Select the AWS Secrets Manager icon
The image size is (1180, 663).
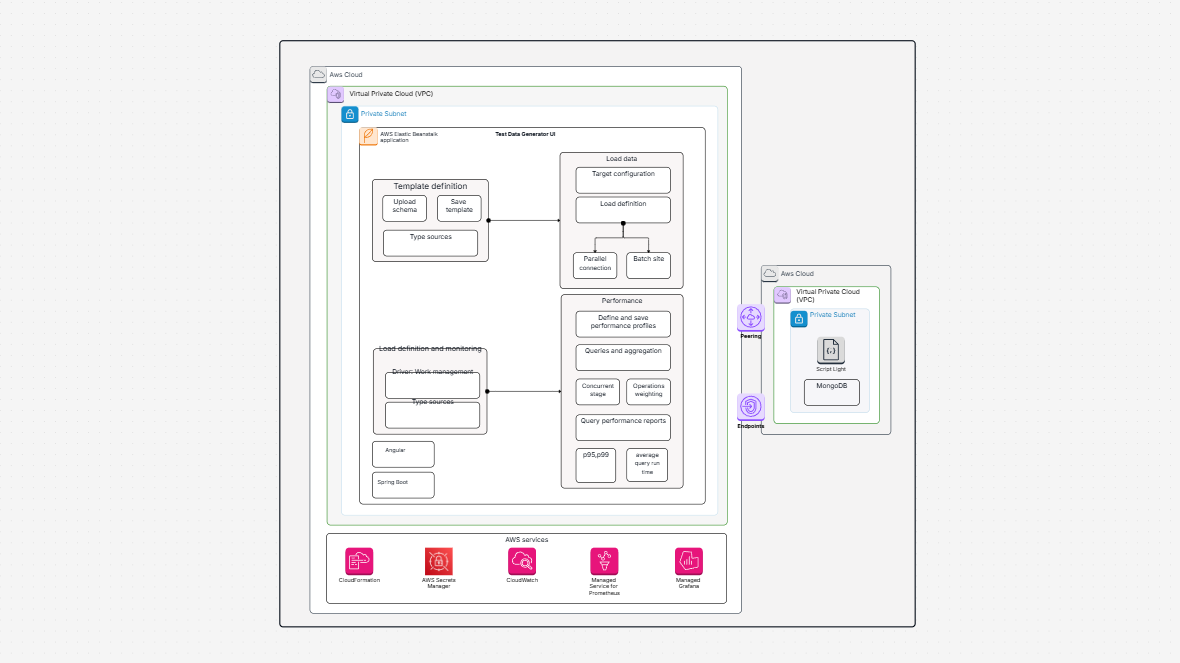coord(439,561)
